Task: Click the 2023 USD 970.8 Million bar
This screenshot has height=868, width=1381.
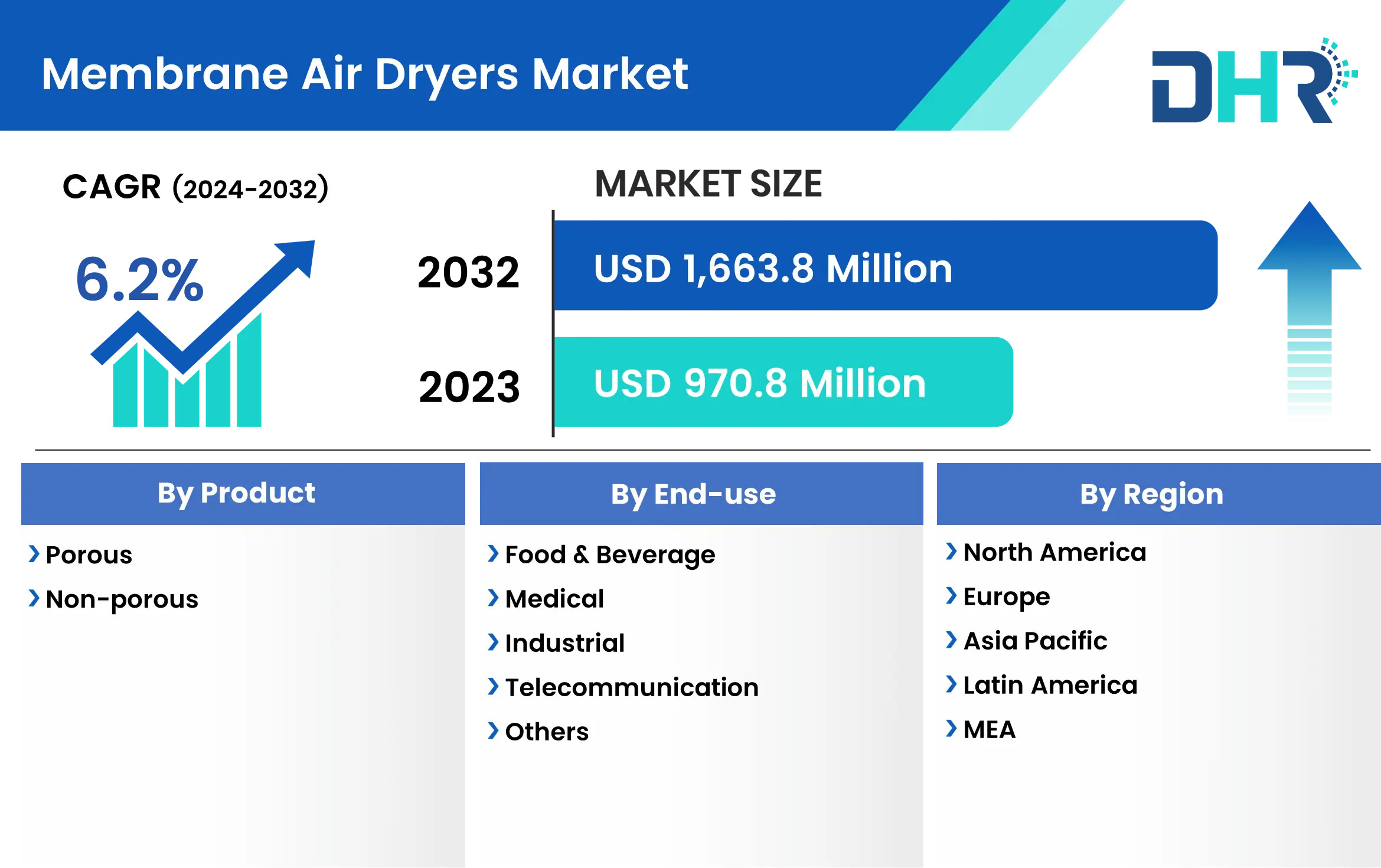Action: 783,382
